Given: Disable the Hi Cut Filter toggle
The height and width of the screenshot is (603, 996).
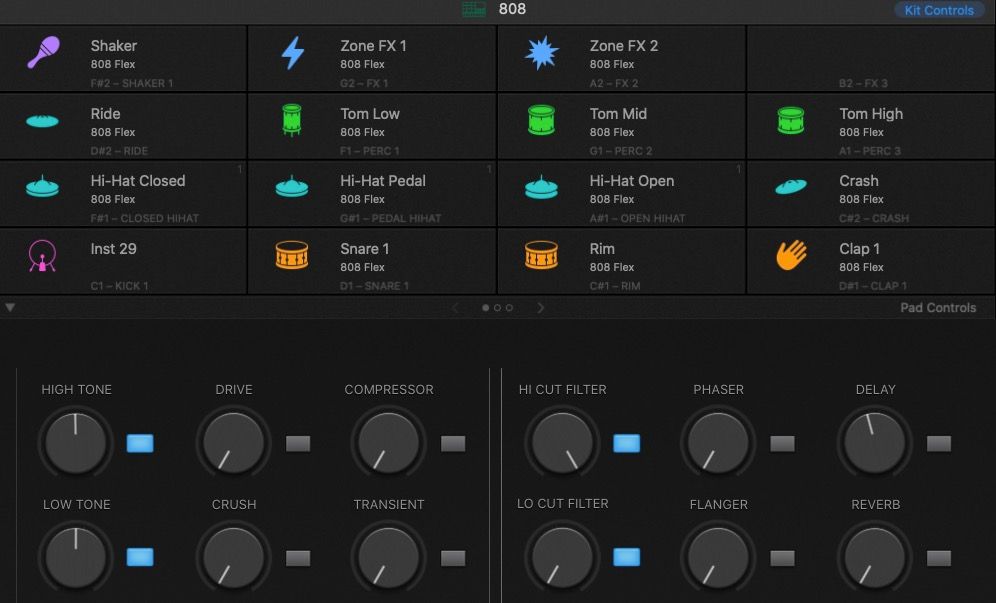Looking at the screenshot, I should pyautogui.click(x=627, y=442).
